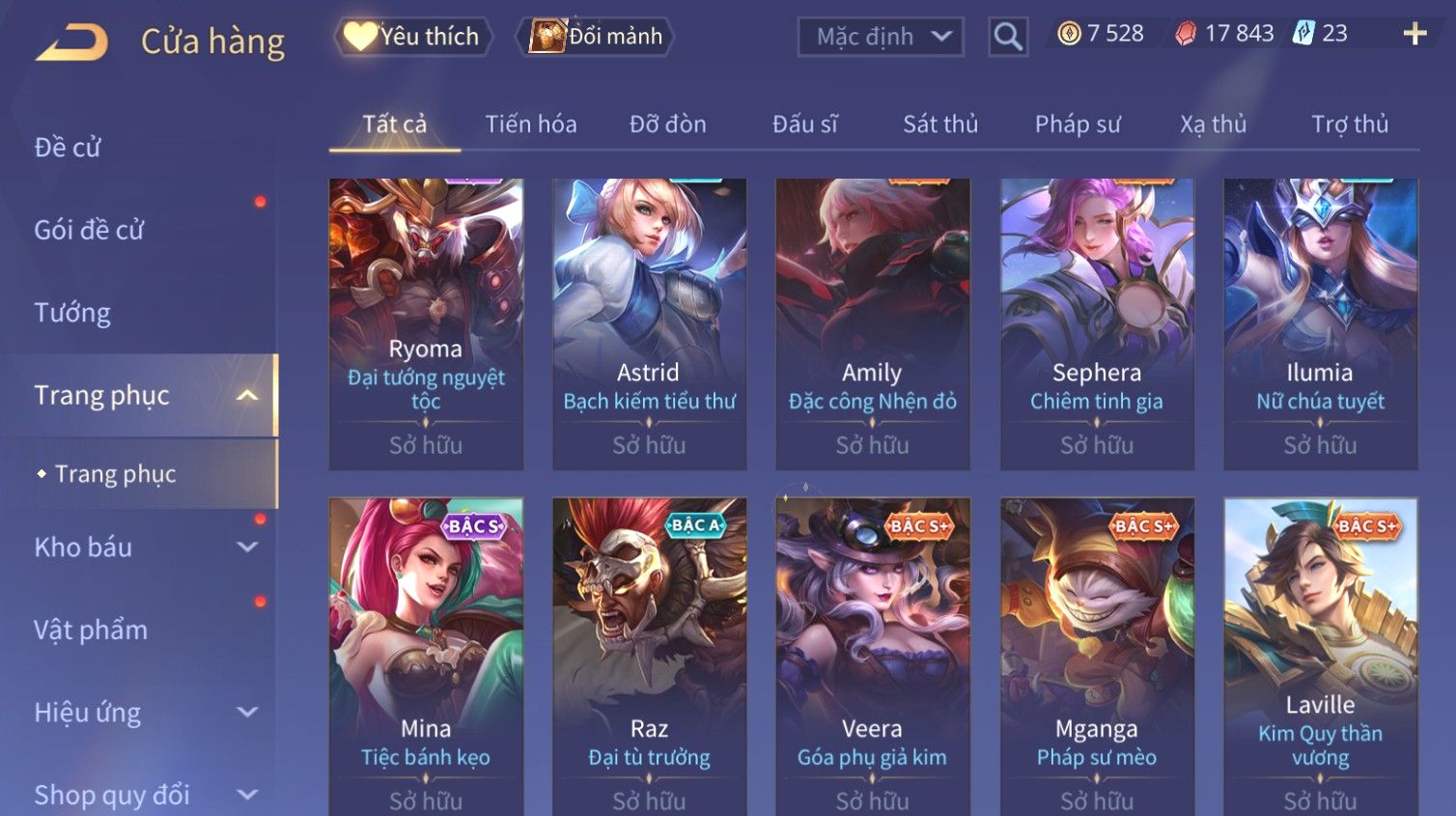1456x816 pixels.
Task: Select Ilumia Nữ chúa tuyết skin card
Action: tap(1320, 324)
